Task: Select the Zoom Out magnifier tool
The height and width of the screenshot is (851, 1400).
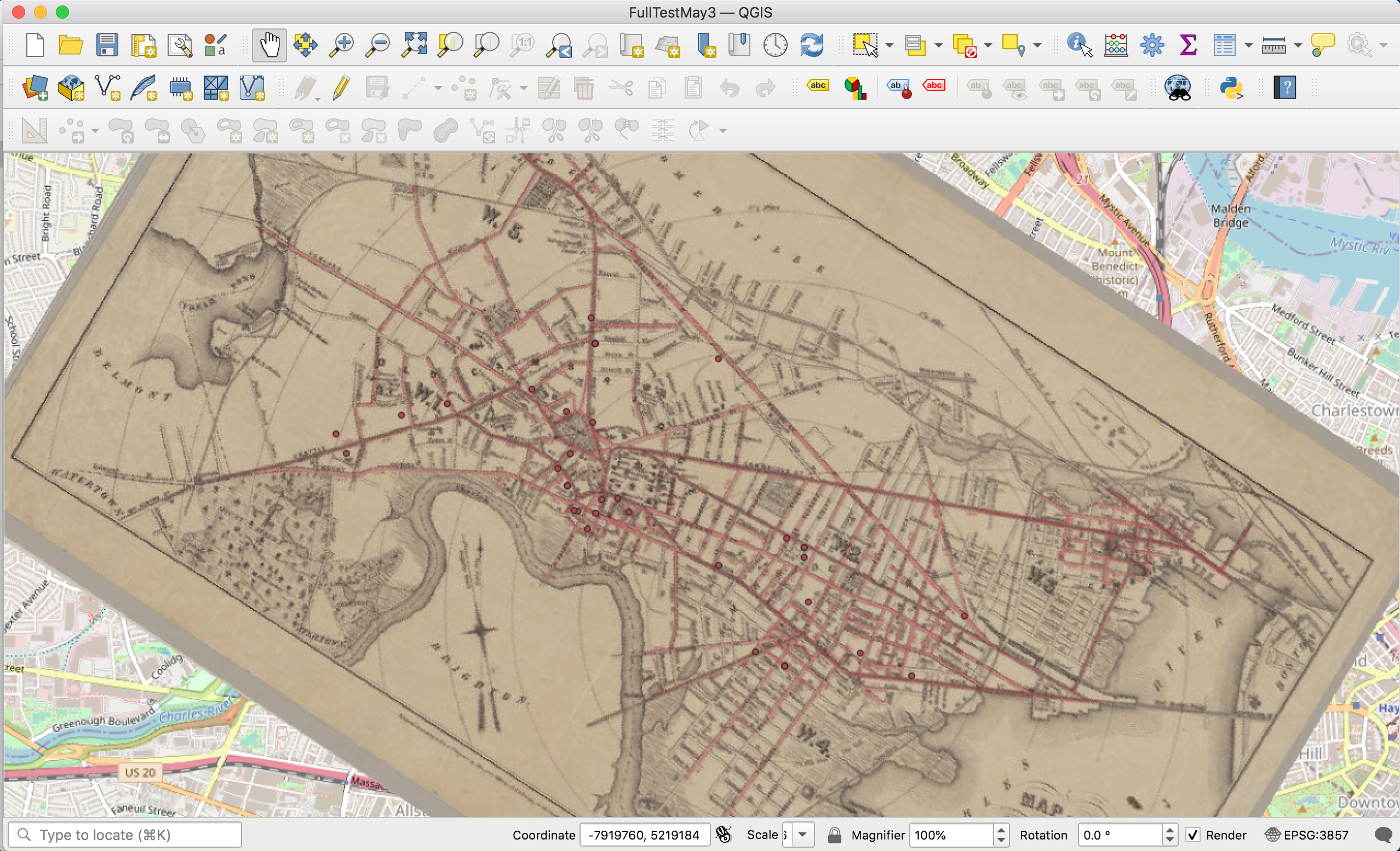Action: point(378,45)
